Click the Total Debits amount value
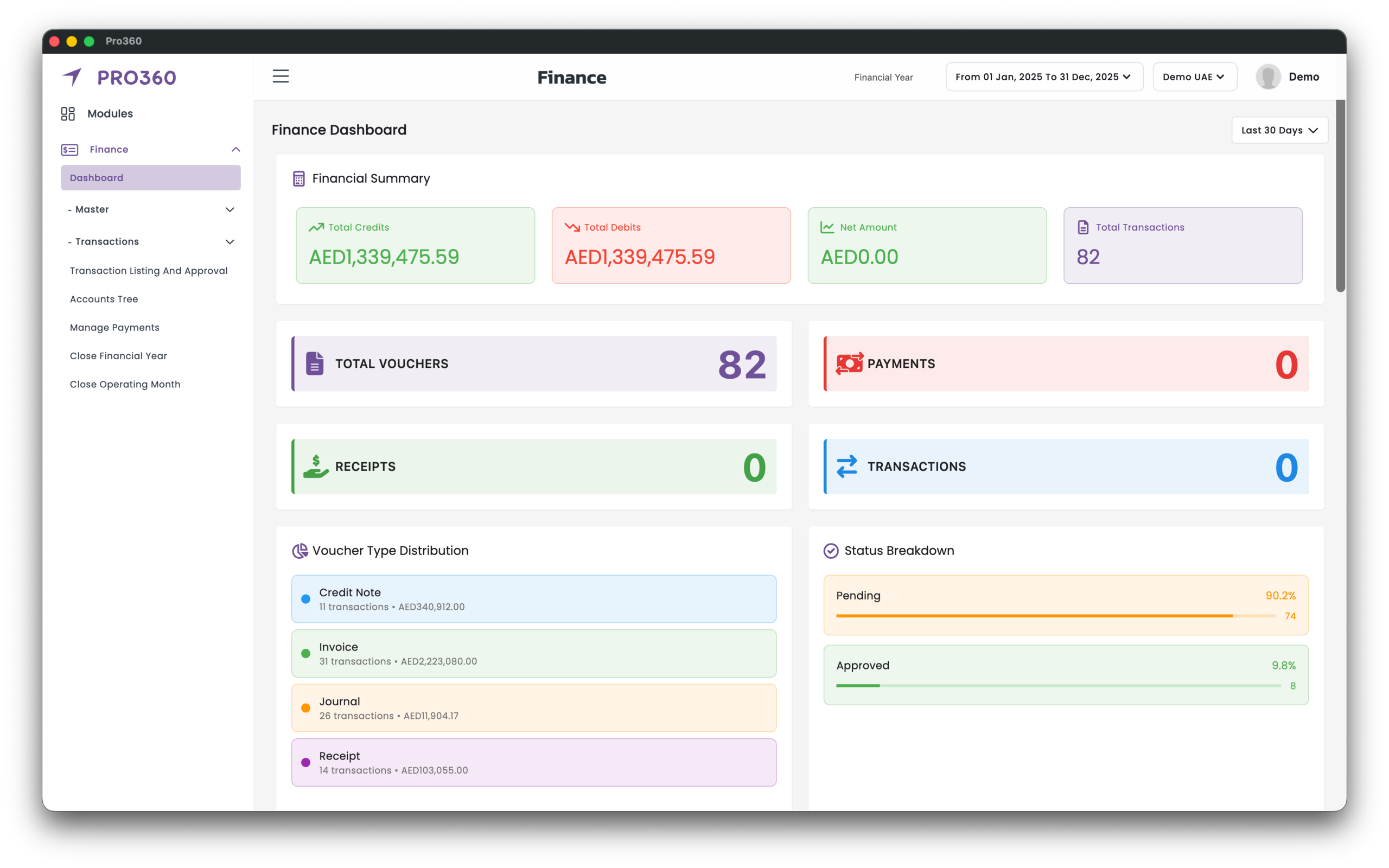The width and height of the screenshot is (1389, 868). tap(640, 257)
